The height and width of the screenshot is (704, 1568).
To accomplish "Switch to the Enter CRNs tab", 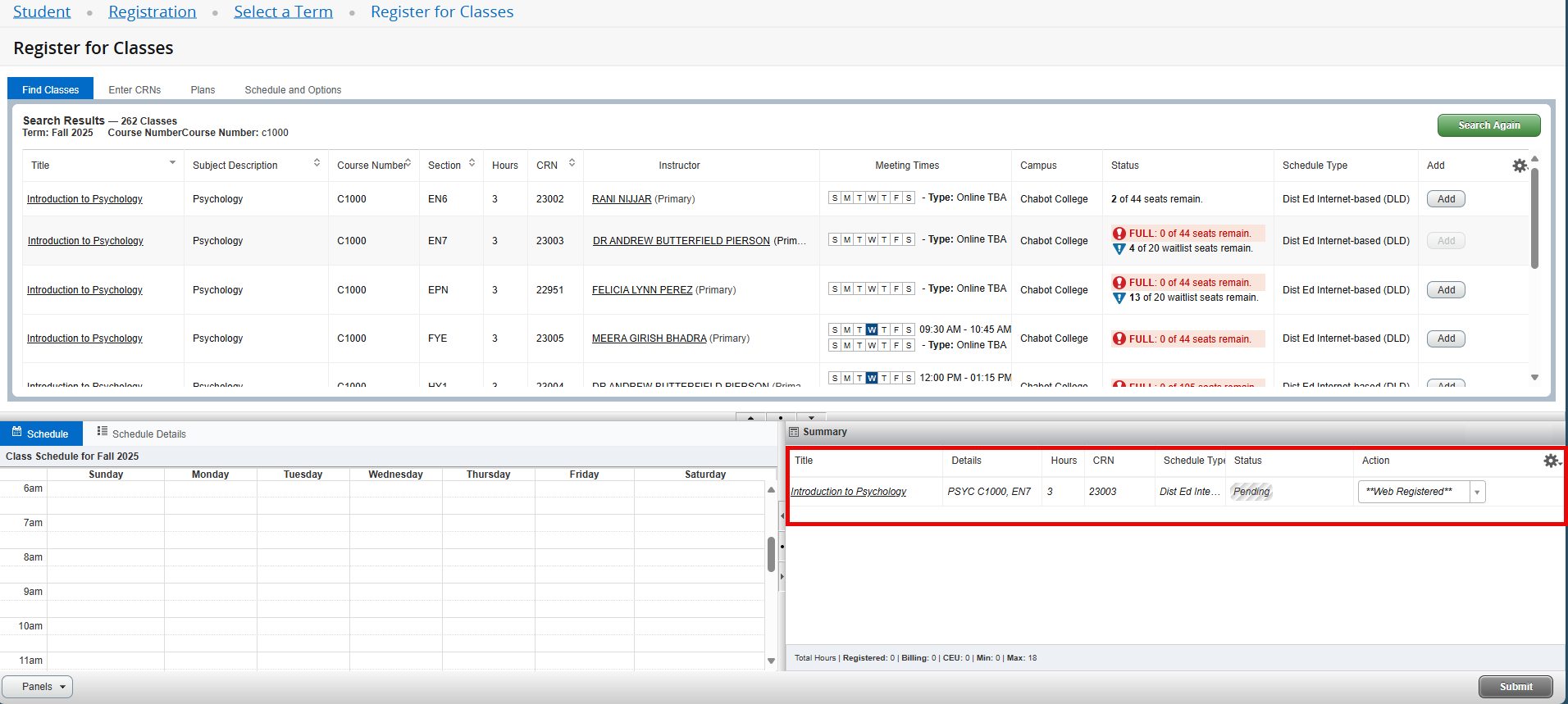I will [x=134, y=90].
